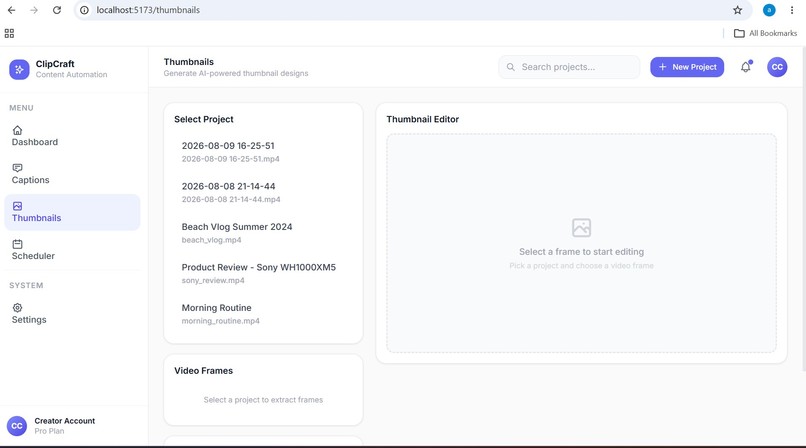Image resolution: width=806 pixels, height=448 pixels.
Task: Open the browser three-dot menu
Action: point(792,10)
